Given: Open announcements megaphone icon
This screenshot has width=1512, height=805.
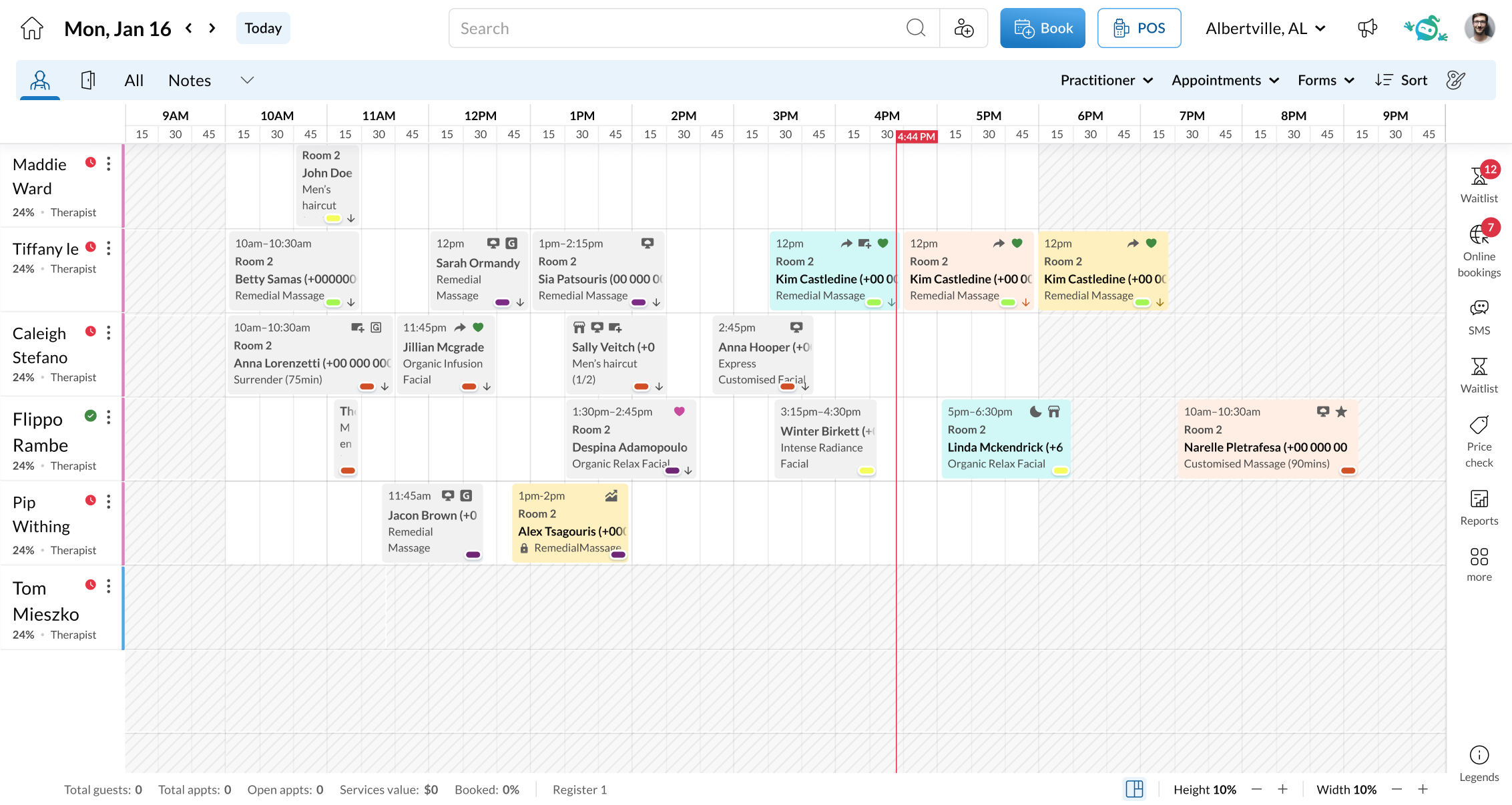Looking at the screenshot, I should pos(1367,28).
